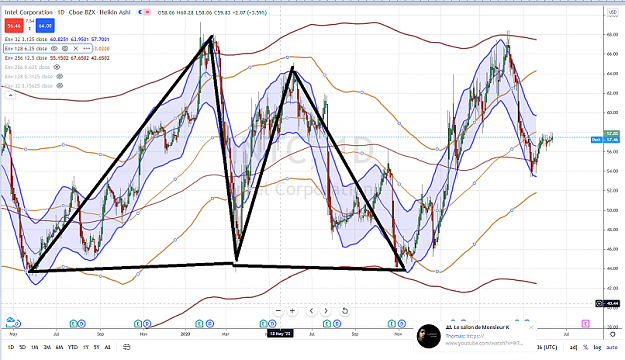Screen dimensions: 625x360
Task: Click the dividend D marker after 2020 label
Action: 210,324
